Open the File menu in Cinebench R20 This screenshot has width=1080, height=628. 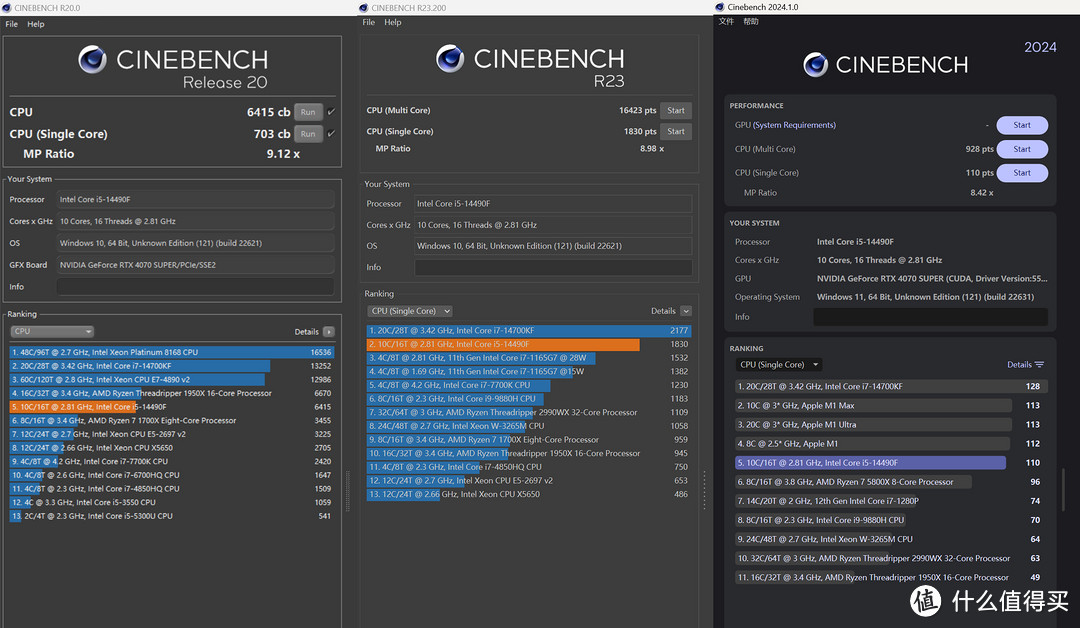point(12,24)
